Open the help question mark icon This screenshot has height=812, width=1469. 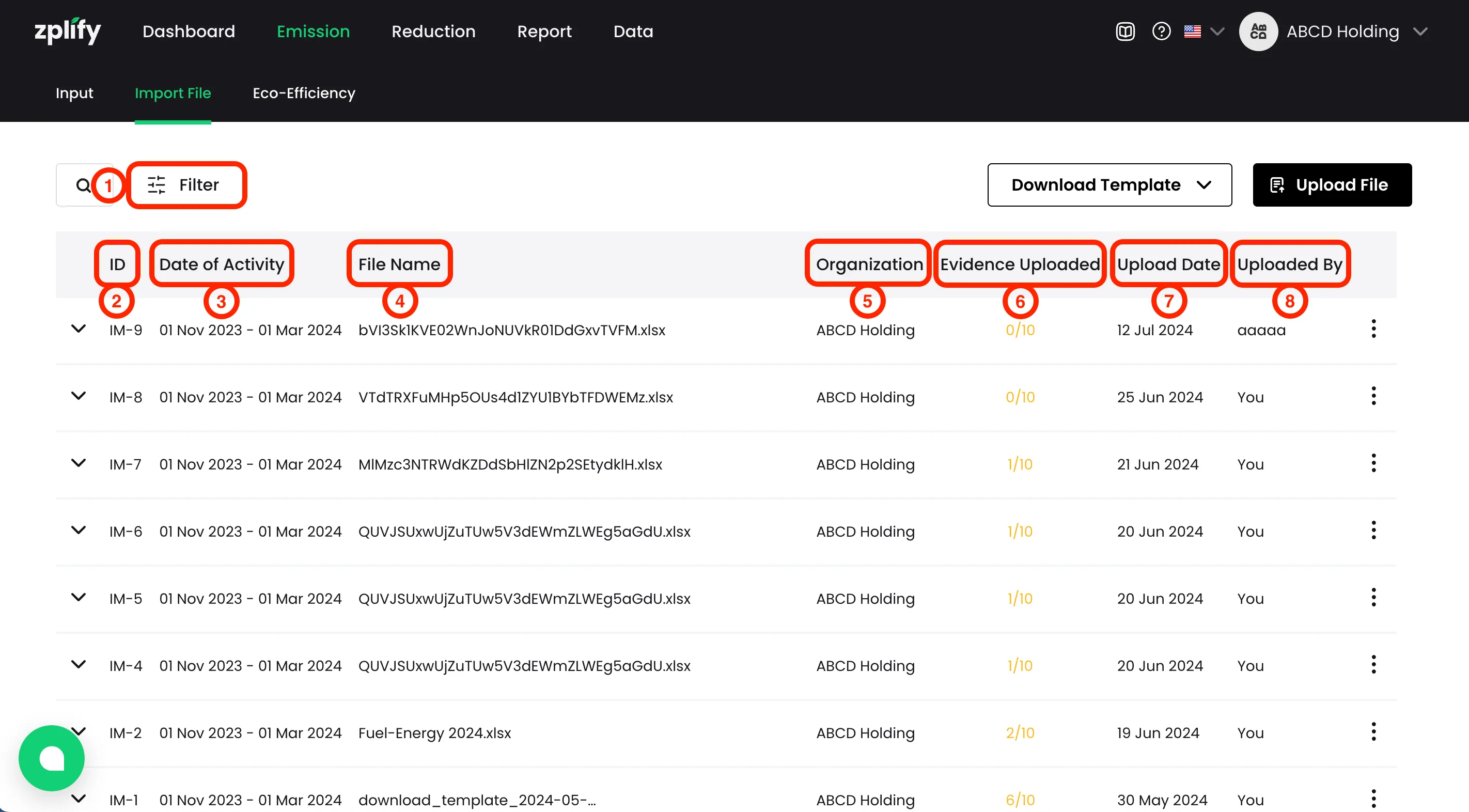(1161, 32)
